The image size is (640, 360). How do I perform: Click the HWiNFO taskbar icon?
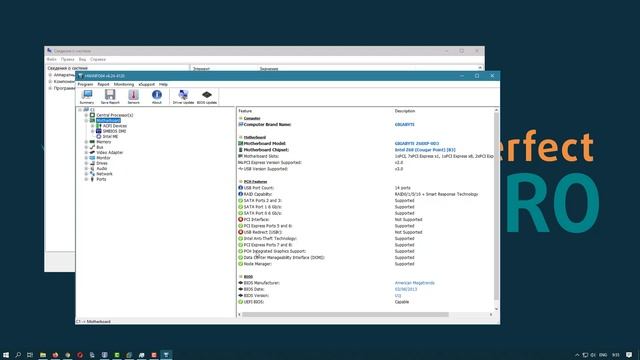[166, 355]
